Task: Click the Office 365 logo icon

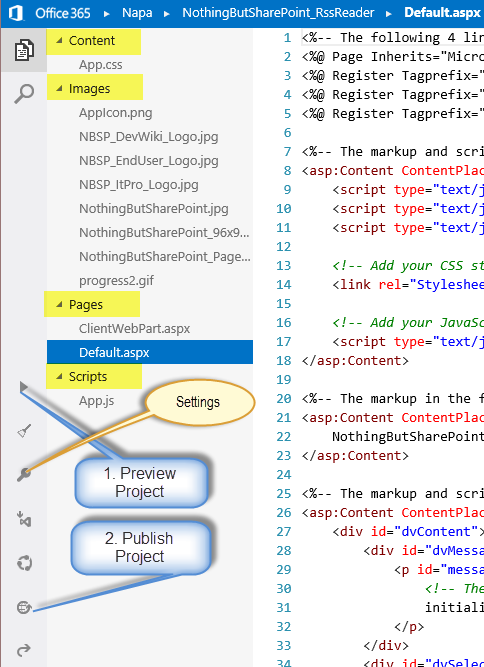Action: coord(16,13)
